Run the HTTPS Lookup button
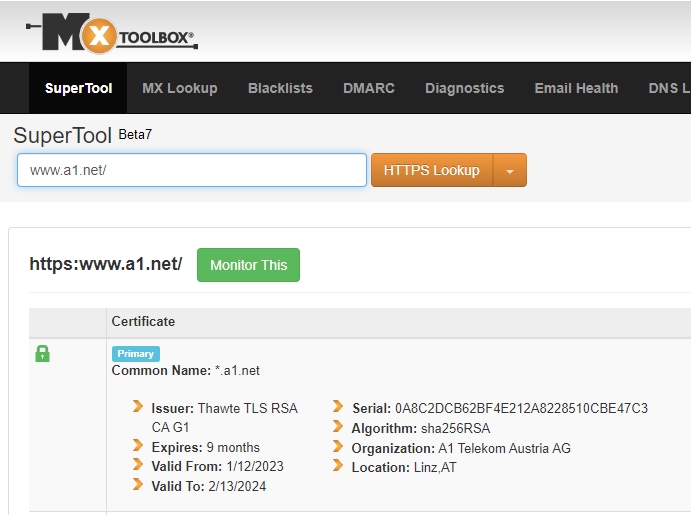Image resolution: width=691 pixels, height=515 pixels. click(x=432, y=170)
